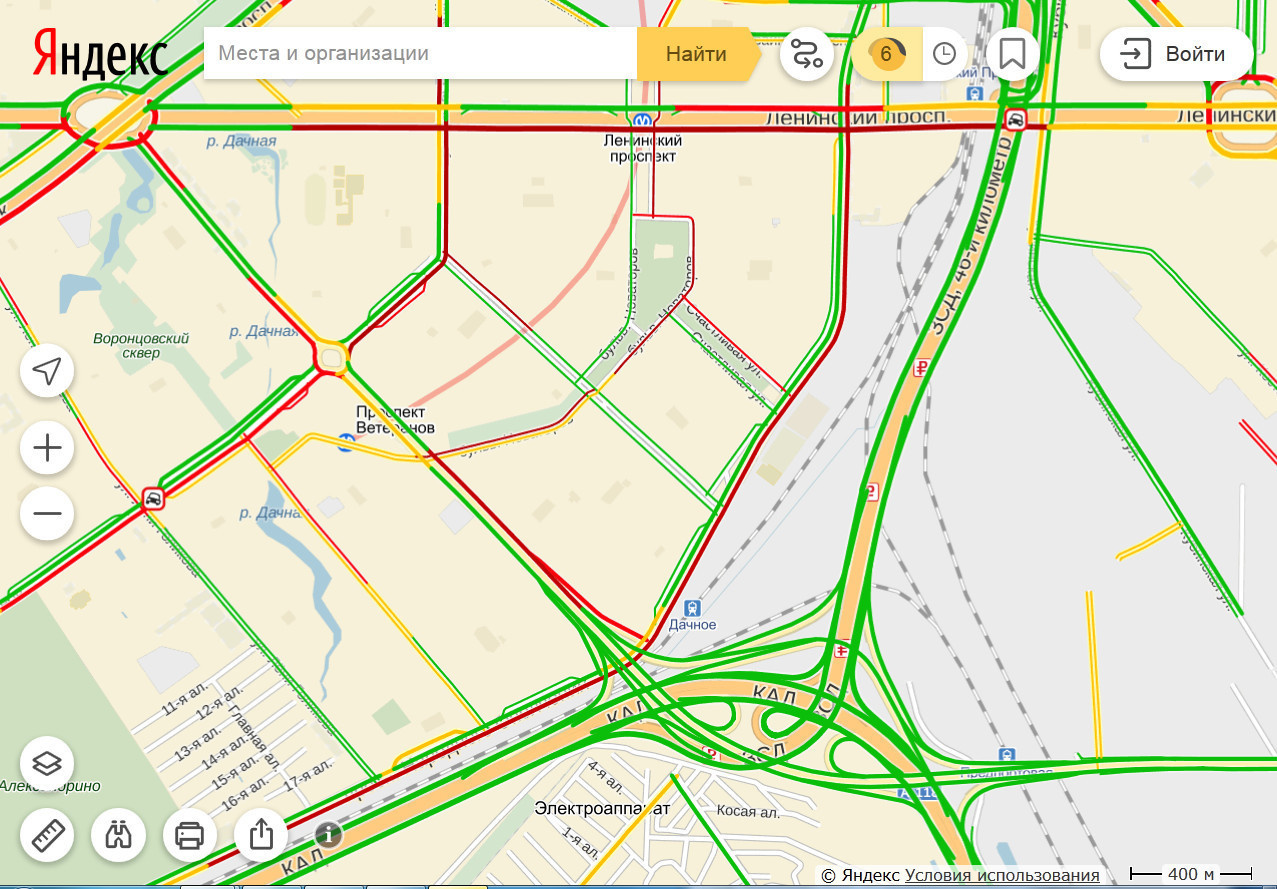The height and width of the screenshot is (889, 1277).
Task: Toggle the traffic level 6 indicator
Action: [886, 54]
